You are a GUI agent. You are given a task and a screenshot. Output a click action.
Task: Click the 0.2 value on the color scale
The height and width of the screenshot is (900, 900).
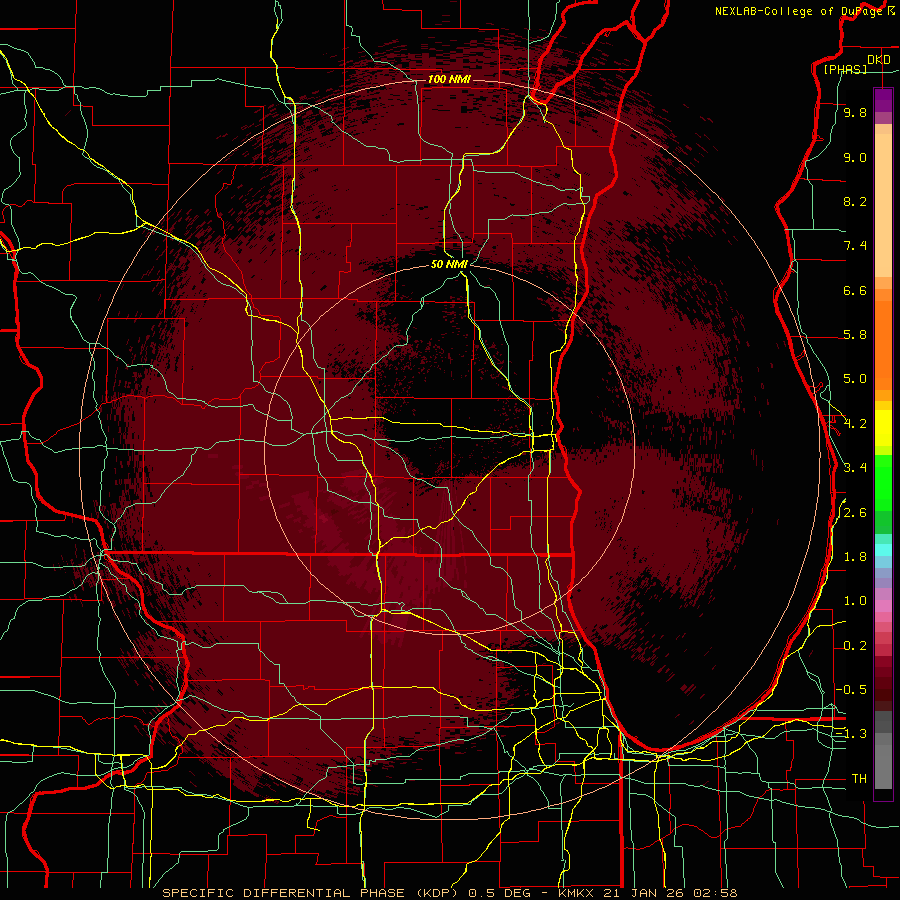click(855, 646)
